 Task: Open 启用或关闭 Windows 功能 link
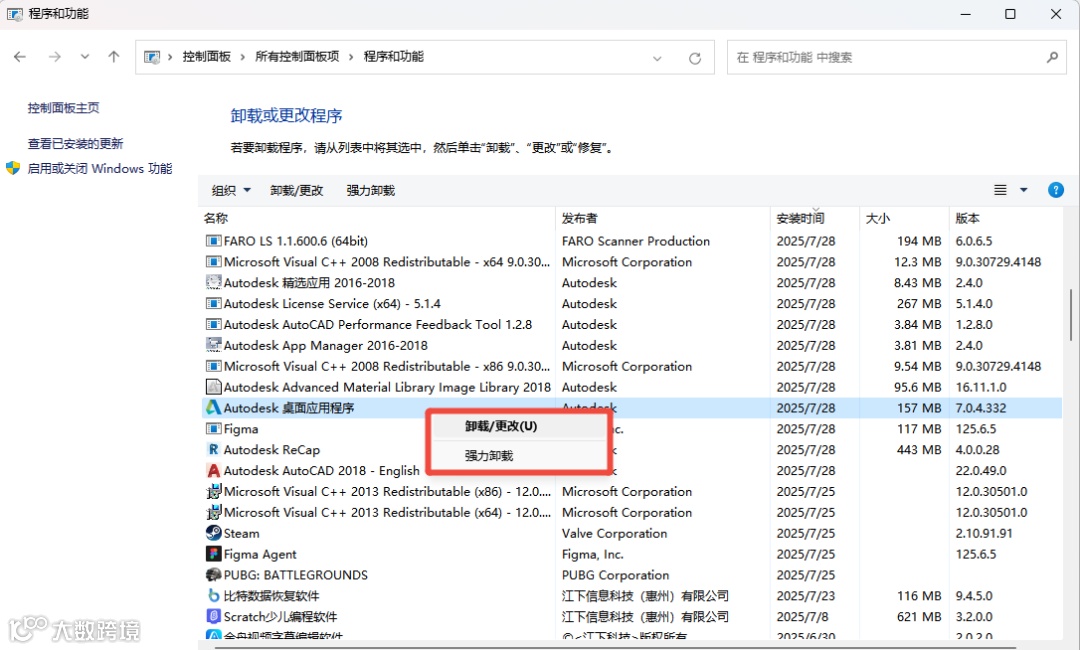coord(100,169)
